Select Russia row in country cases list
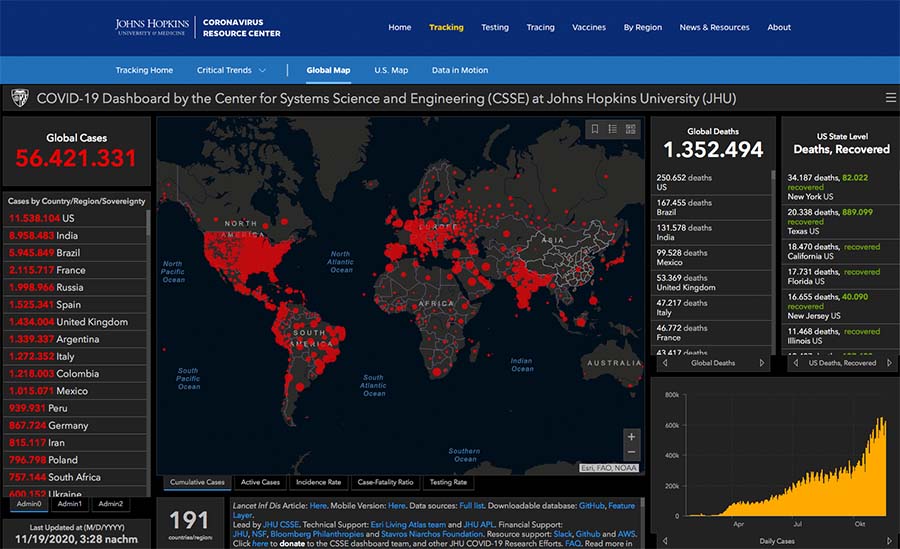The width and height of the screenshot is (900, 549). [x=75, y=287]
